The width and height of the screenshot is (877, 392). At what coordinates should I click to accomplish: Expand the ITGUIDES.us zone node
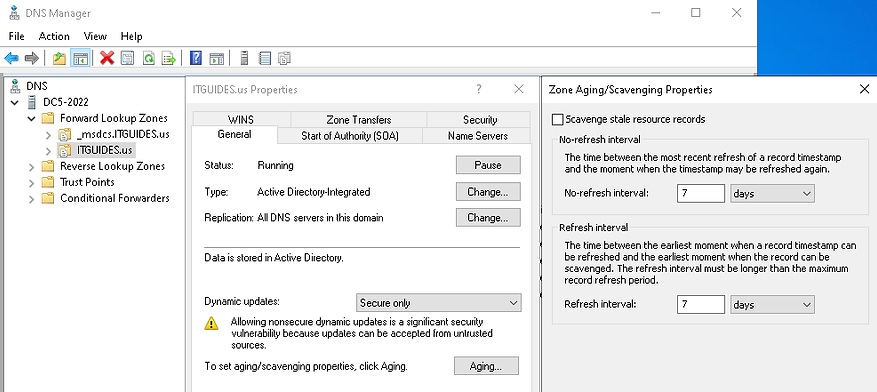pyautogui.click(x=49, y=150)
